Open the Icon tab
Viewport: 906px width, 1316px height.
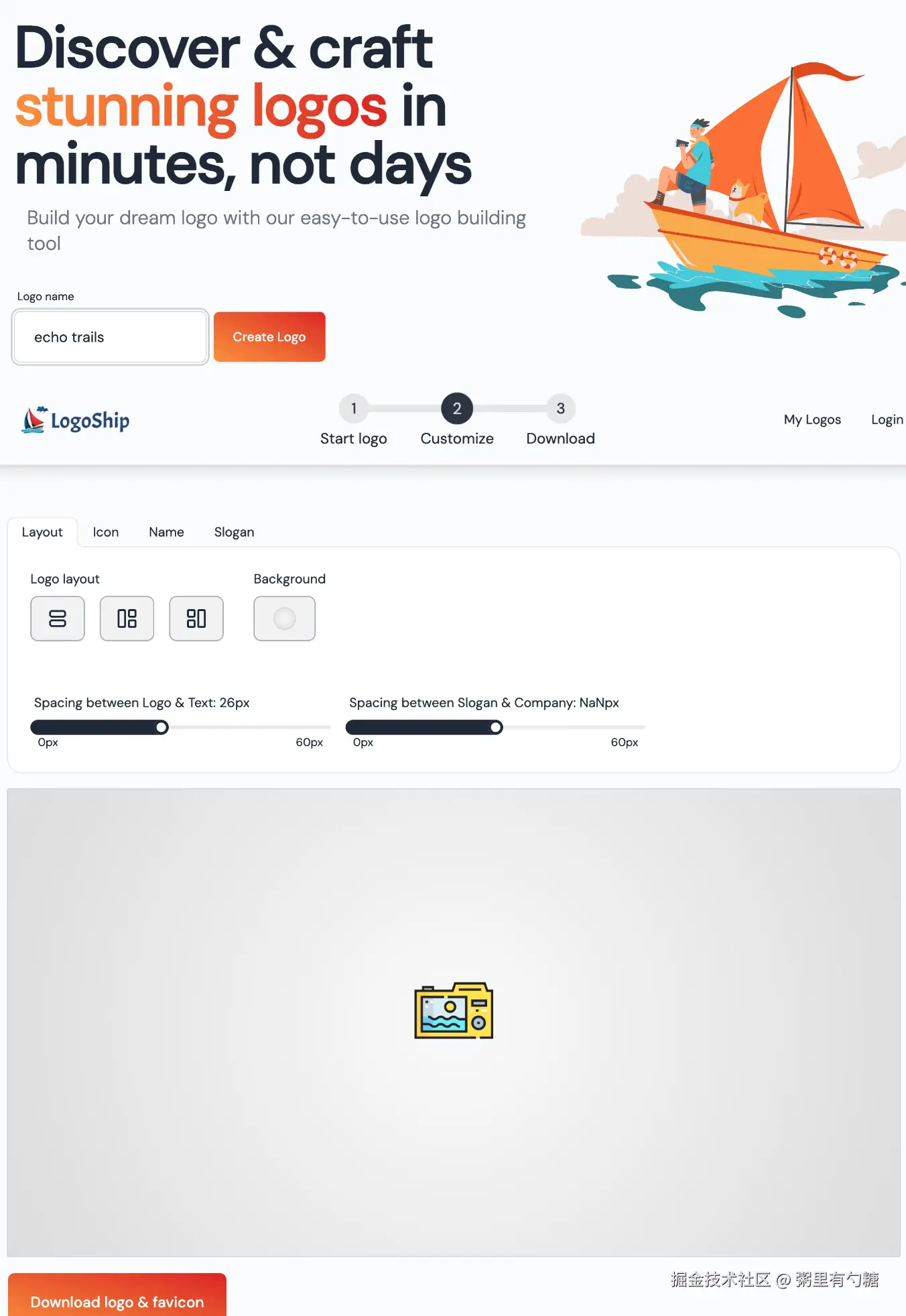(x=106, y=532)
